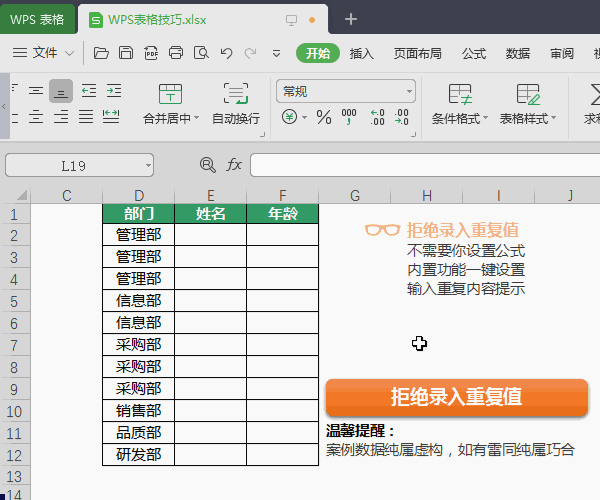Viewport: 600px width, 500px height.
Task: Select WPS 表格 home tab
Action: 37,19
